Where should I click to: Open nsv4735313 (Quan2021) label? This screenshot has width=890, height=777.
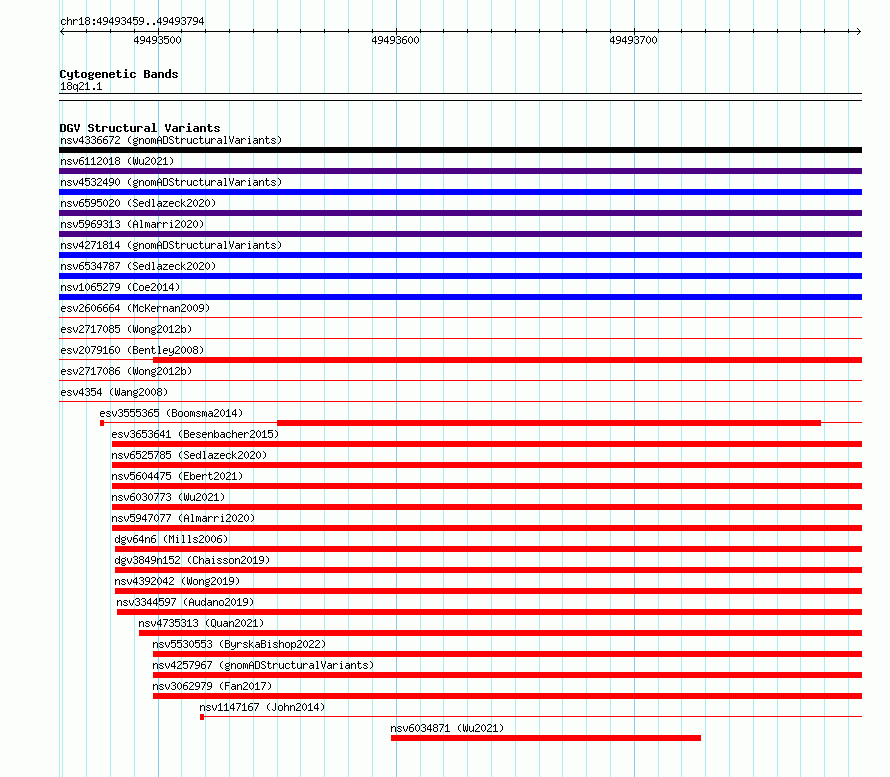[x=201, y=623]
